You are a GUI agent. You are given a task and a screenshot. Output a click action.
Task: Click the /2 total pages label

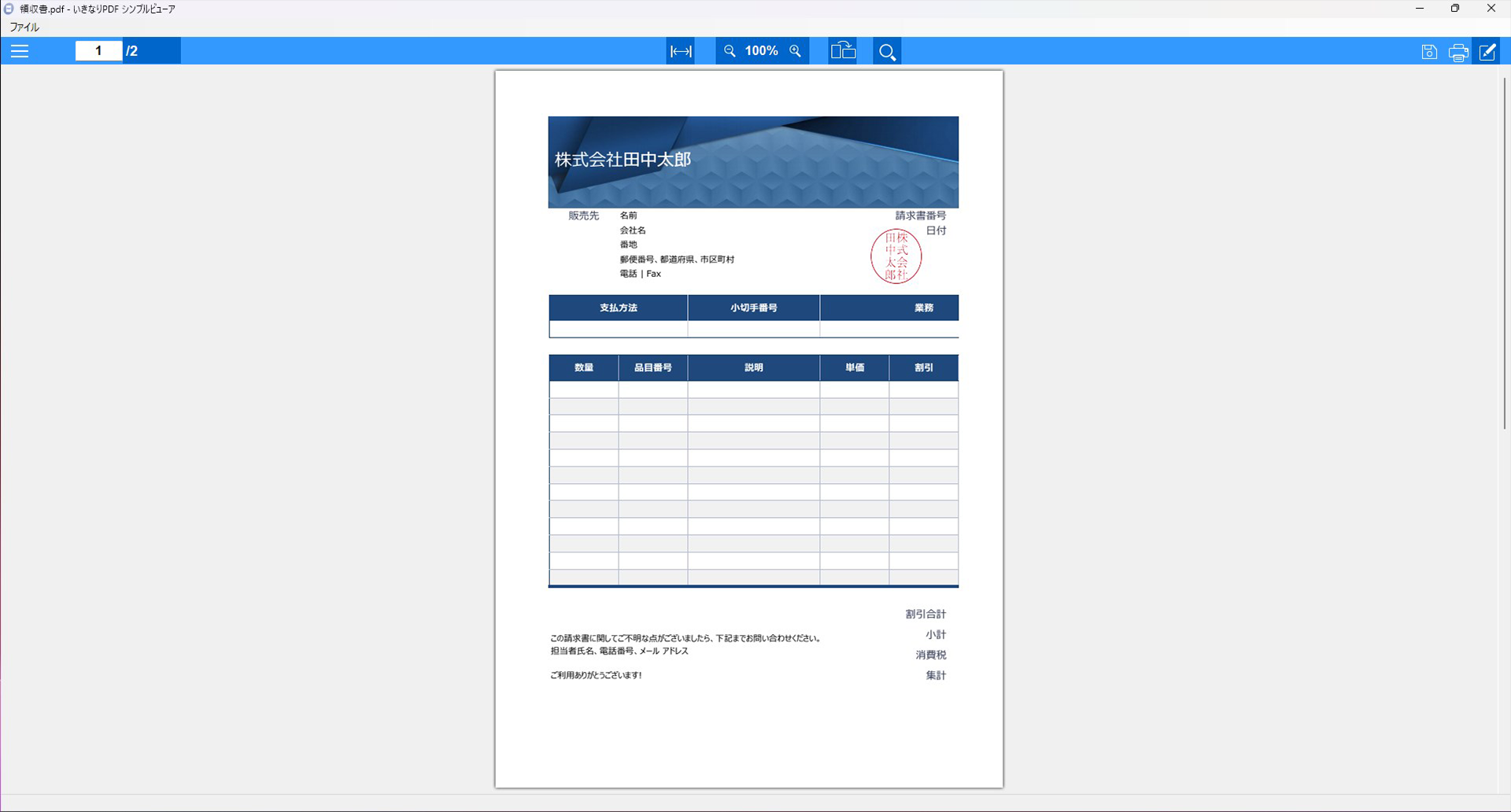click(132, 51)
